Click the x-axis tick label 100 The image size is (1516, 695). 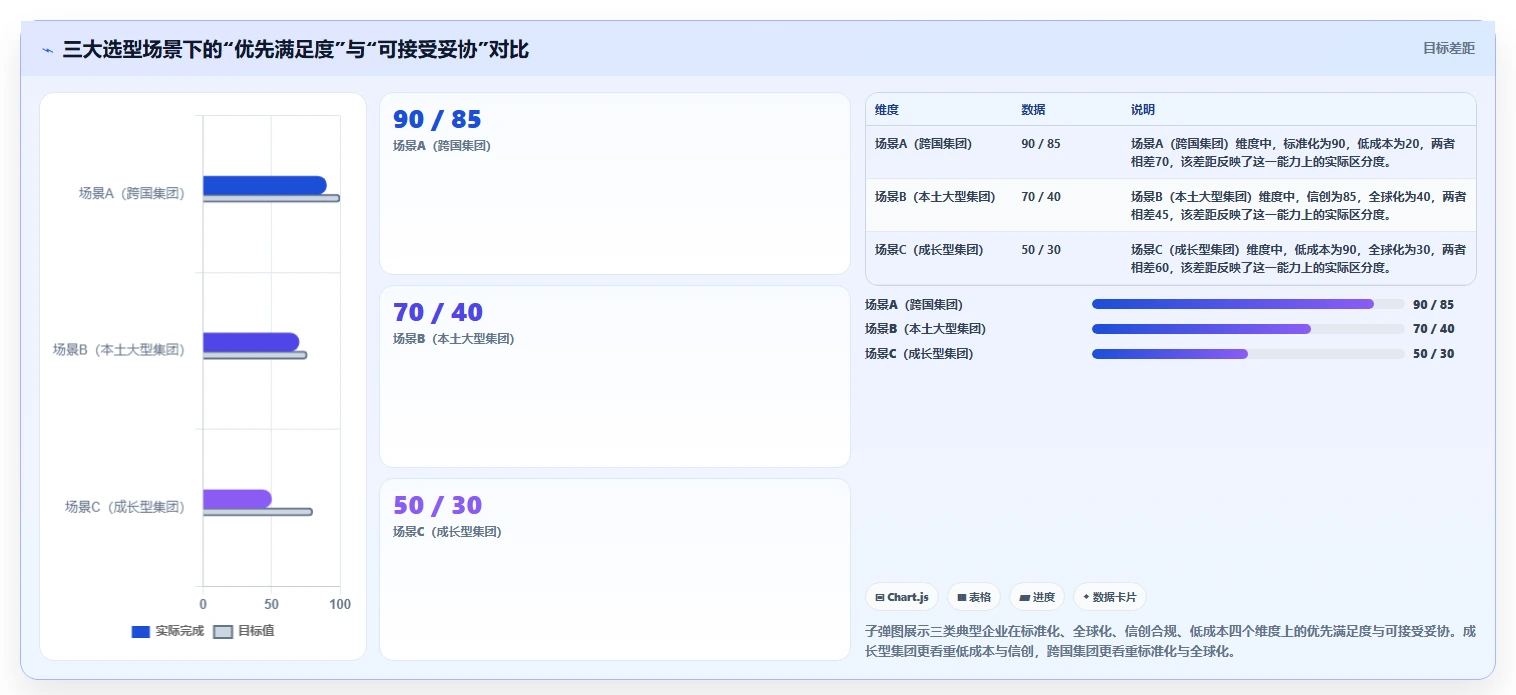pos(340,604)
